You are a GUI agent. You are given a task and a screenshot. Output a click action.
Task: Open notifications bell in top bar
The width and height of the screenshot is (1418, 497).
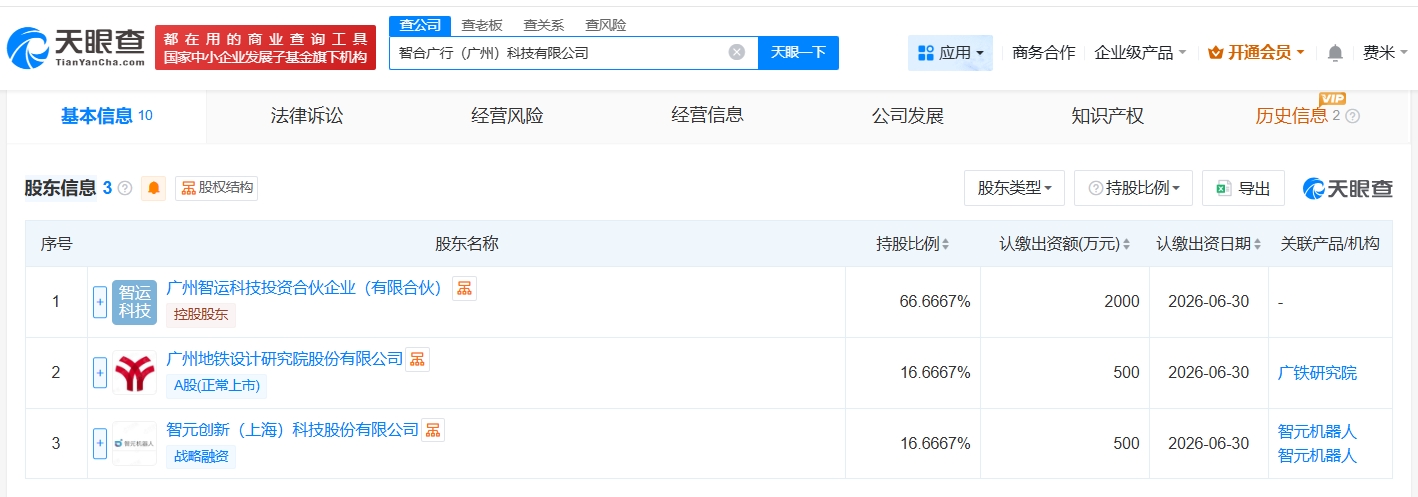pyautogui.click(x=1335, y=53)
